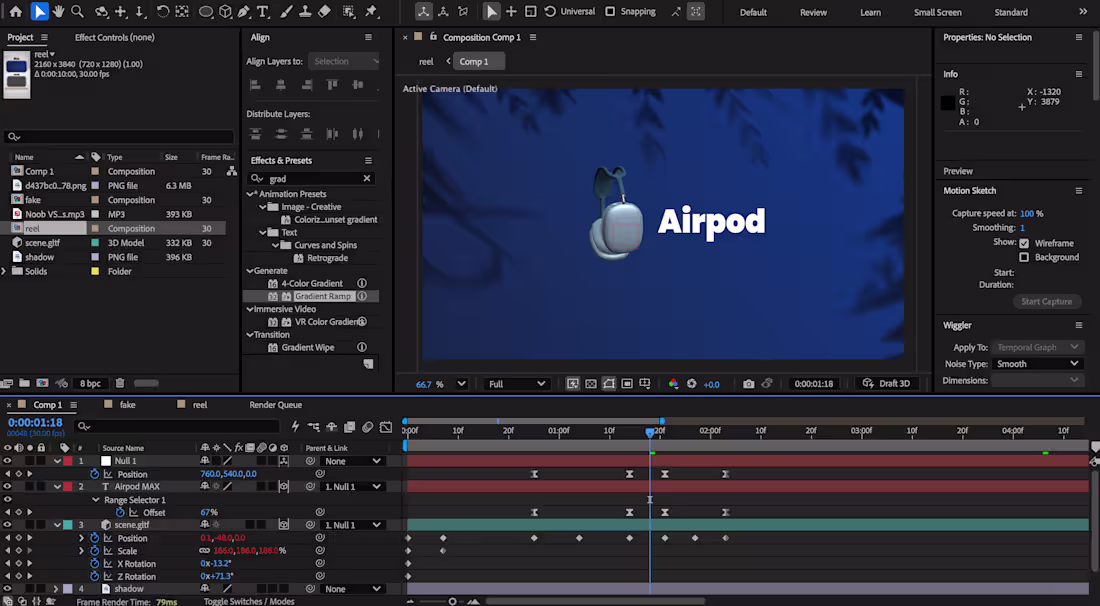Take a snapshot with camera icon

(749, 384)
